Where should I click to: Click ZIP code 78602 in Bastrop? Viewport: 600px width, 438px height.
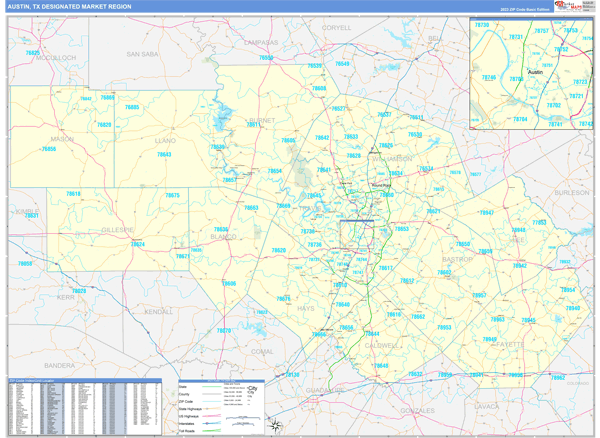(444, 272)
